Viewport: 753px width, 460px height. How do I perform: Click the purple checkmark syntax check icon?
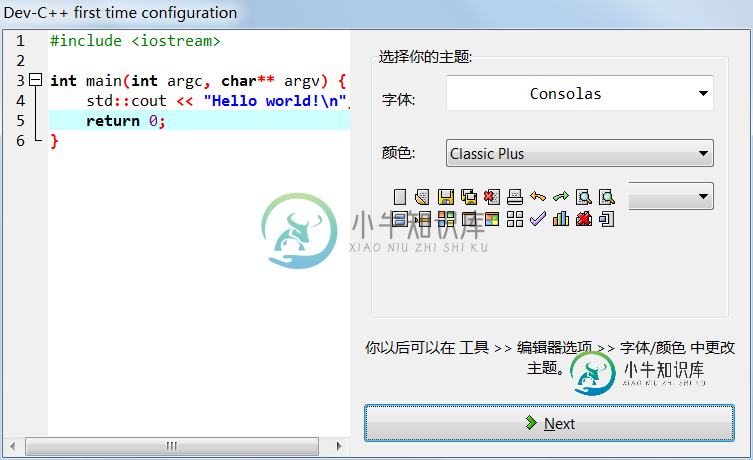(x=538, y=219)
